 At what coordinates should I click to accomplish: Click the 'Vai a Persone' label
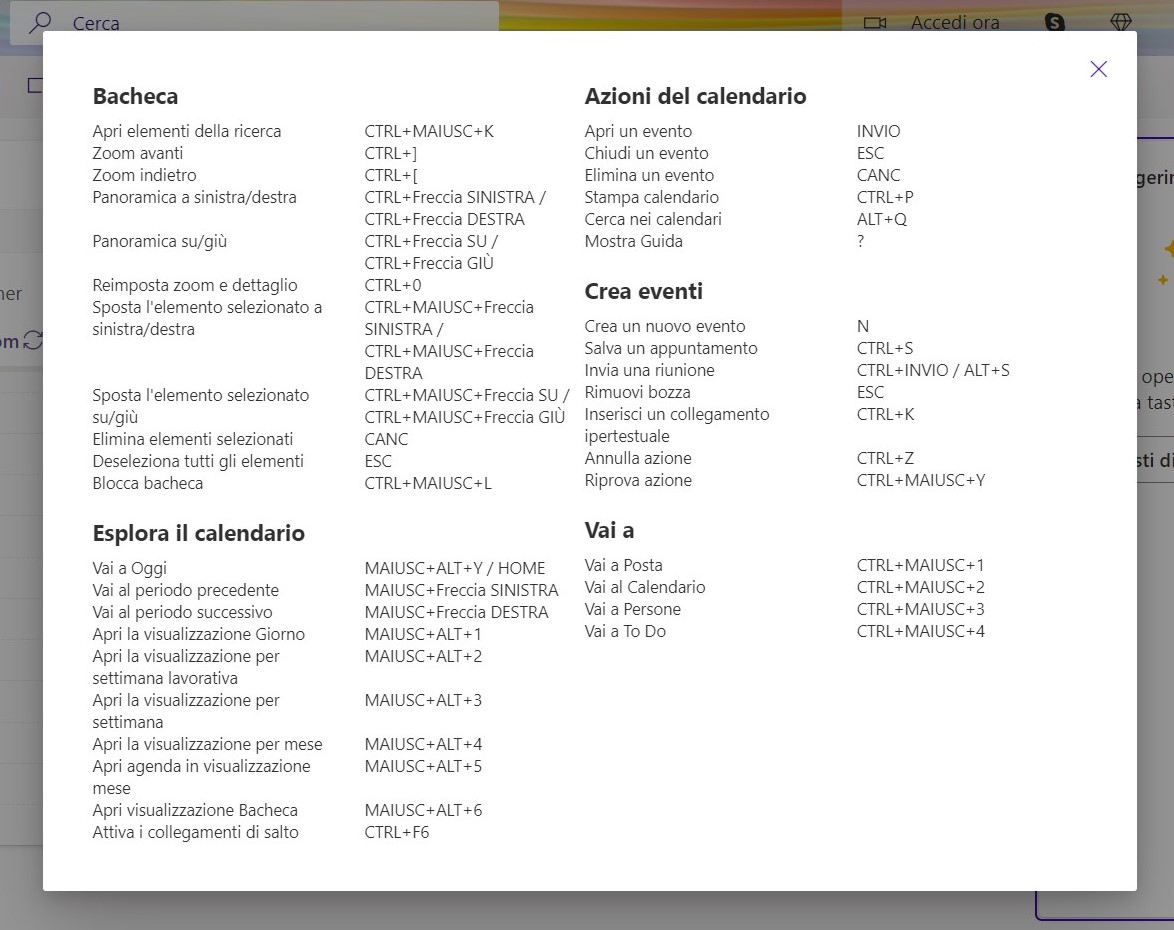[633, 609]
